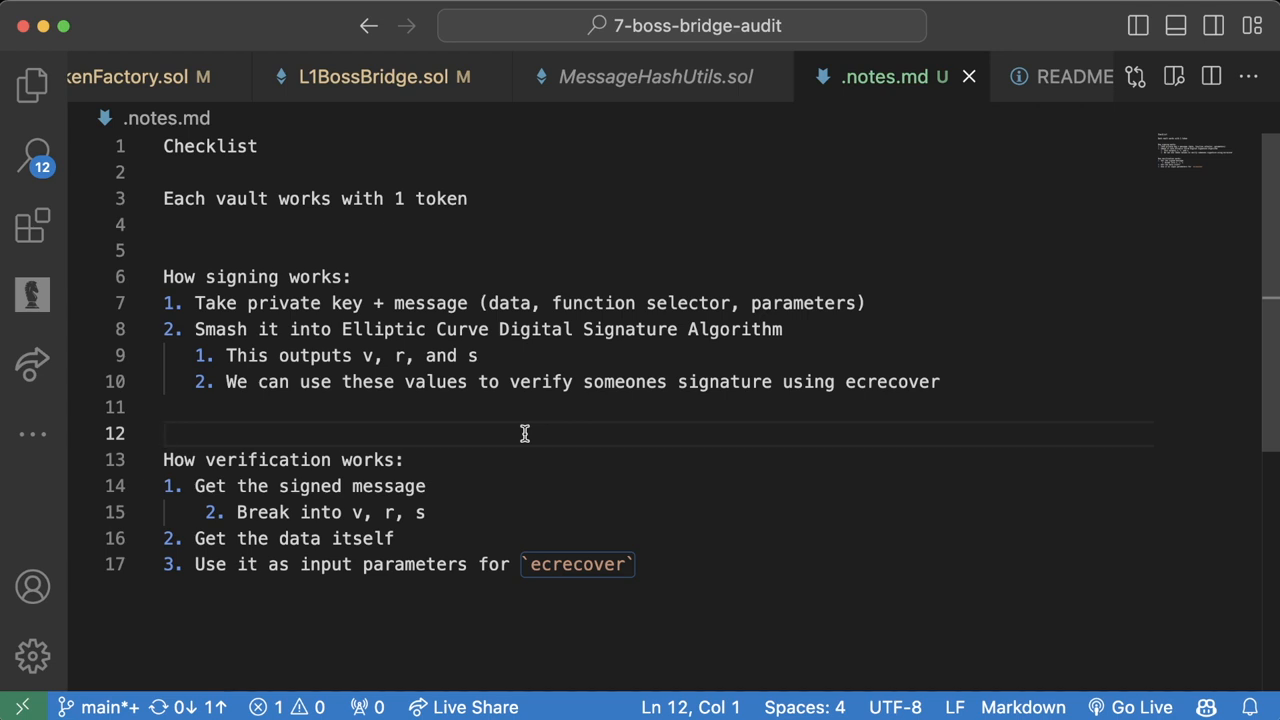This screenshot has width=1280, height=720.
Task: Click the Split Editor icon
Action: click(x=1211, y=77)
